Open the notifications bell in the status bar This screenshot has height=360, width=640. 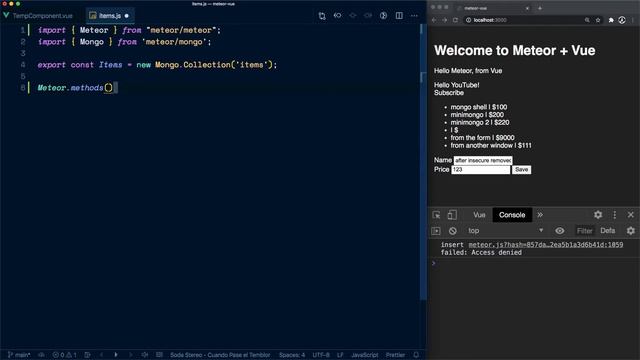pyautogui.click(x=416, y=355)
